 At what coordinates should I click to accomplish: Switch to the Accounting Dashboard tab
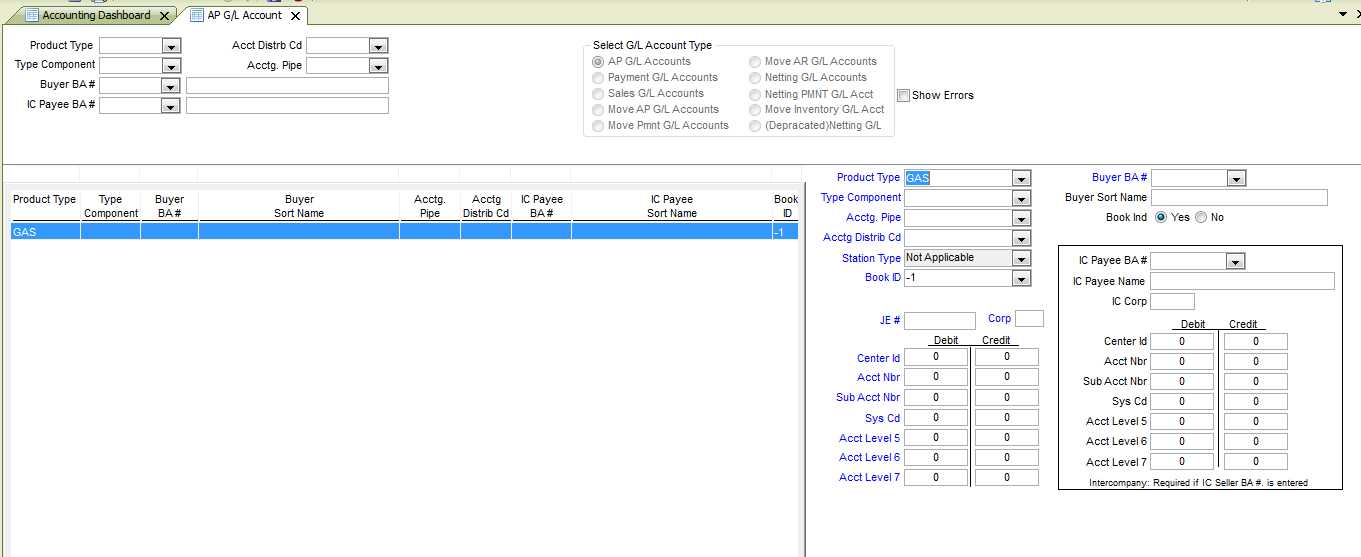pos(95,15)
